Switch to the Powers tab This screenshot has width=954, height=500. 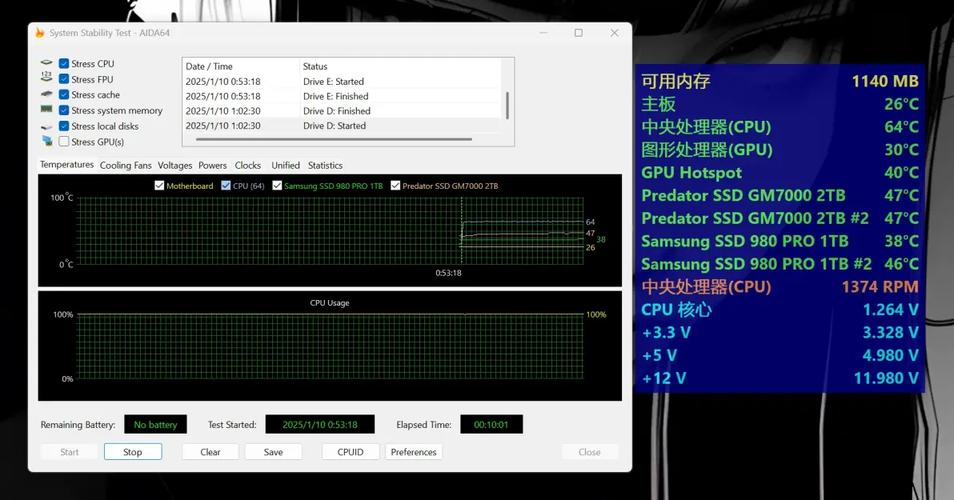pyautogui.click(x=212, y=165)
